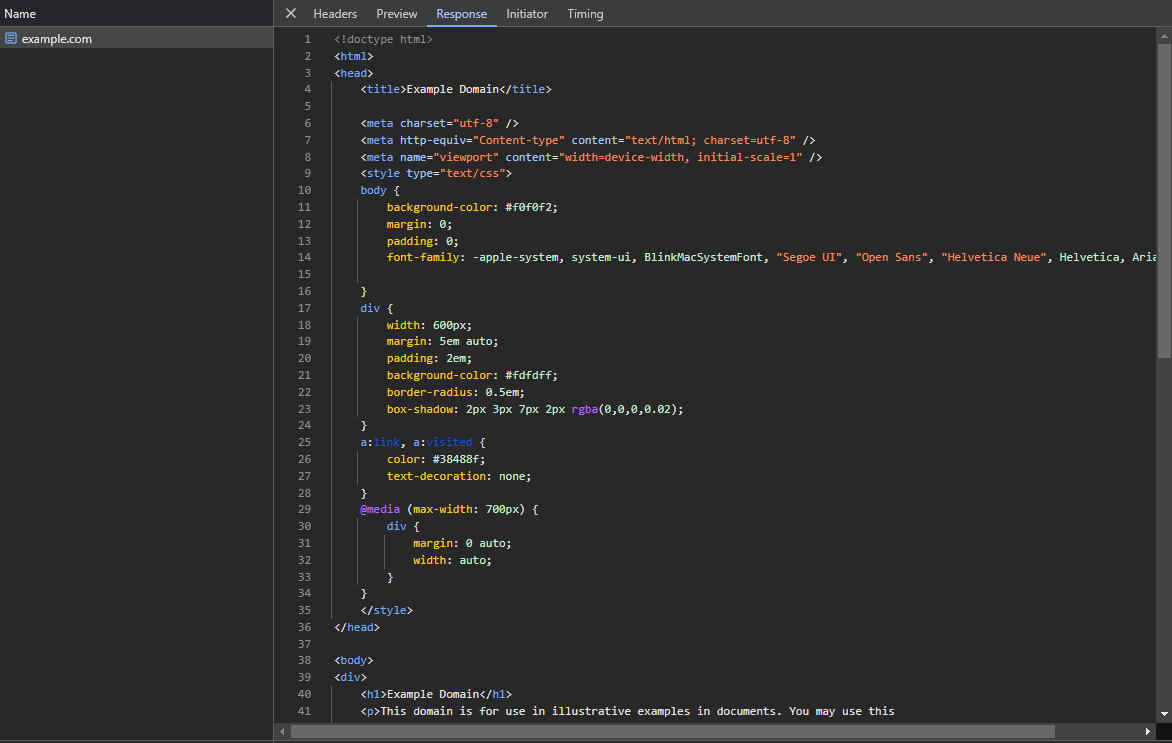Click the scroll left arrow at bottom
Viewport: 1172px width, 743px height.
pos(283,732)
